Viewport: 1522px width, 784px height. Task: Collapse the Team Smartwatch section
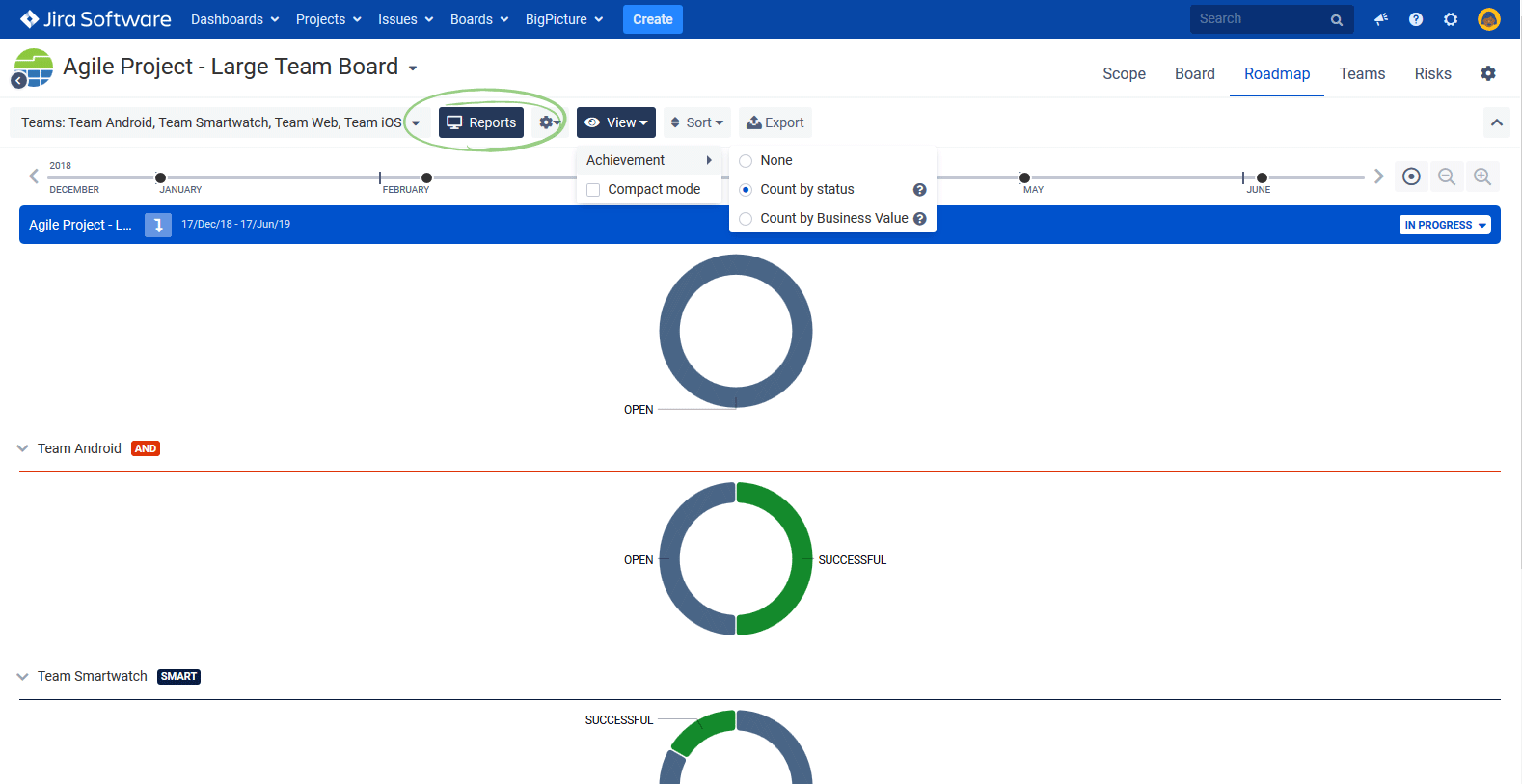[23, 677]
